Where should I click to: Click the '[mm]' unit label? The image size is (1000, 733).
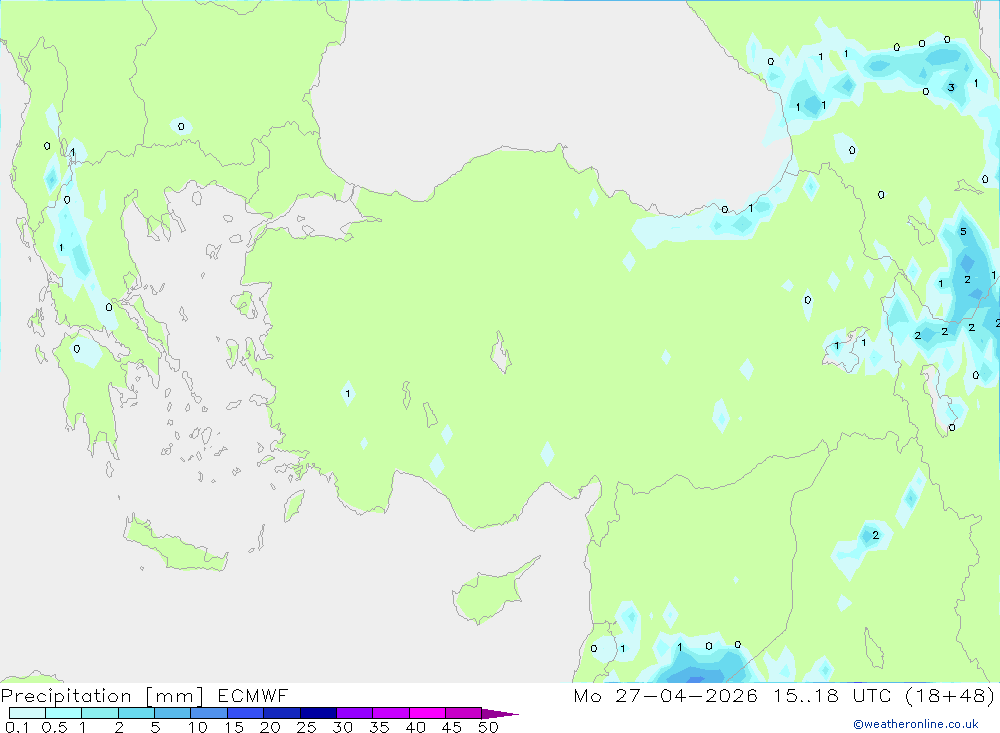pyautogui.click(x=175, y=696)
